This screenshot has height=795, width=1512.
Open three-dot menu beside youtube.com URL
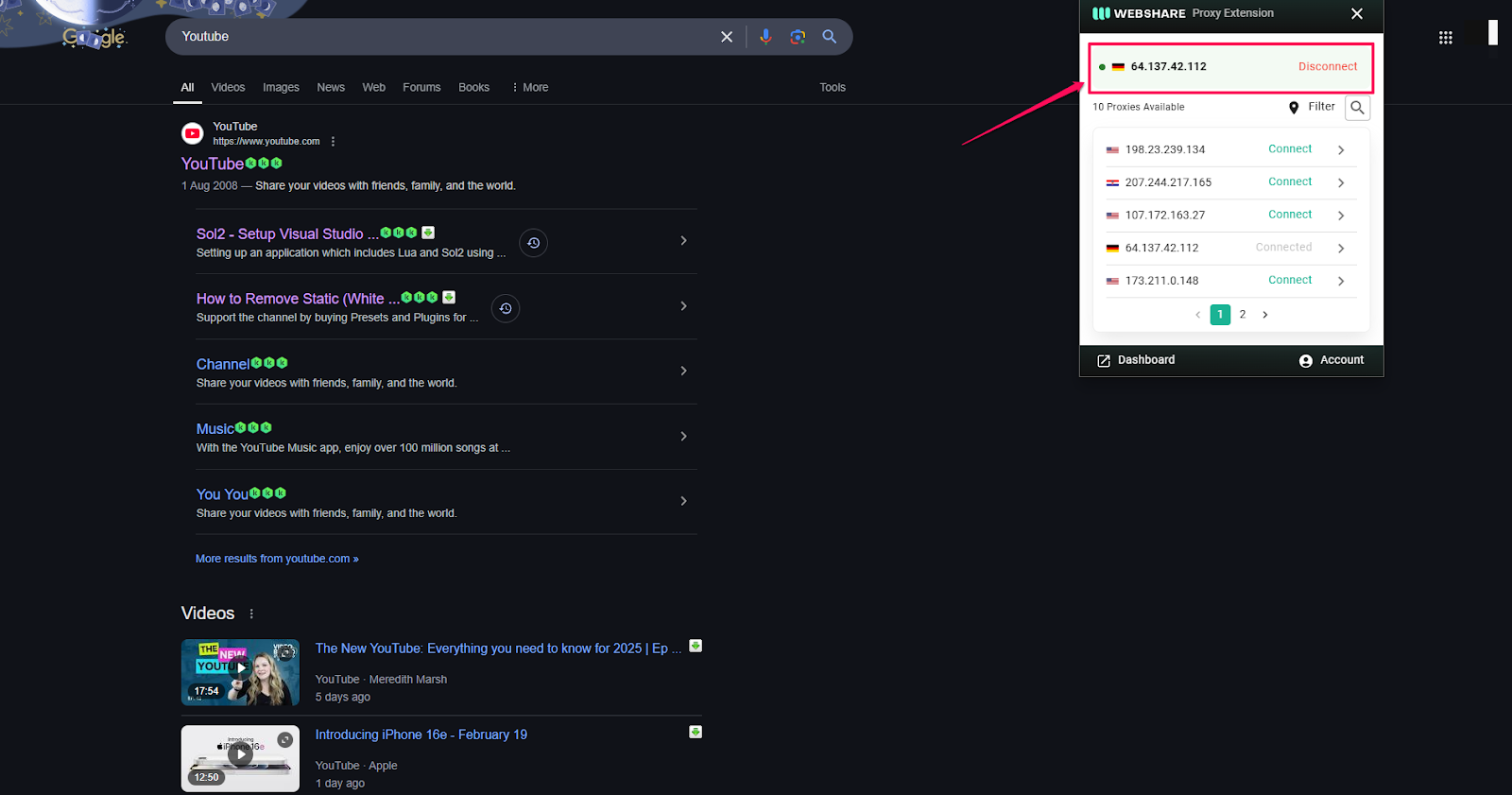tap(333, 142)
